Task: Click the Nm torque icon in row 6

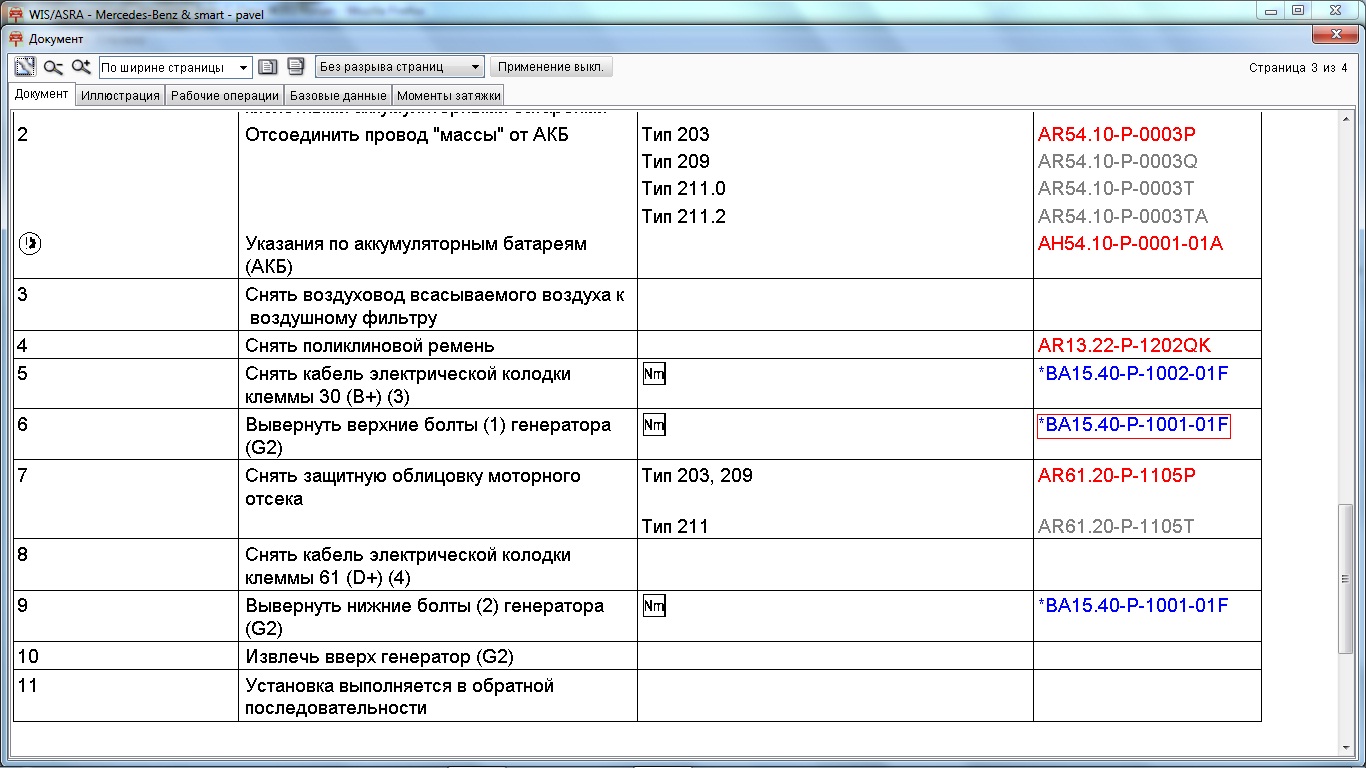Action: click(x=654, y=425)
